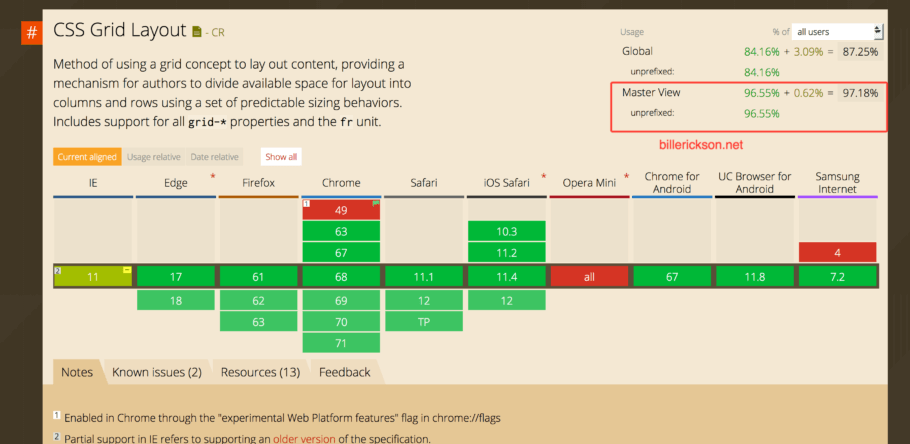The height and width of the screenshot is (444, 910).
Task: Select the Samsung Internet 7.2 cell
Action: [837, 277]
